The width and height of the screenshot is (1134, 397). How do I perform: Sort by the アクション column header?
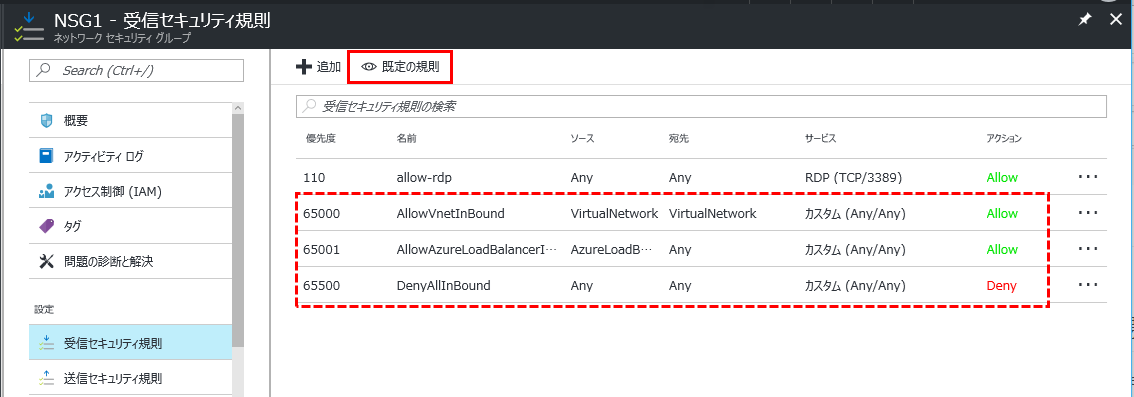(1005, 138)
